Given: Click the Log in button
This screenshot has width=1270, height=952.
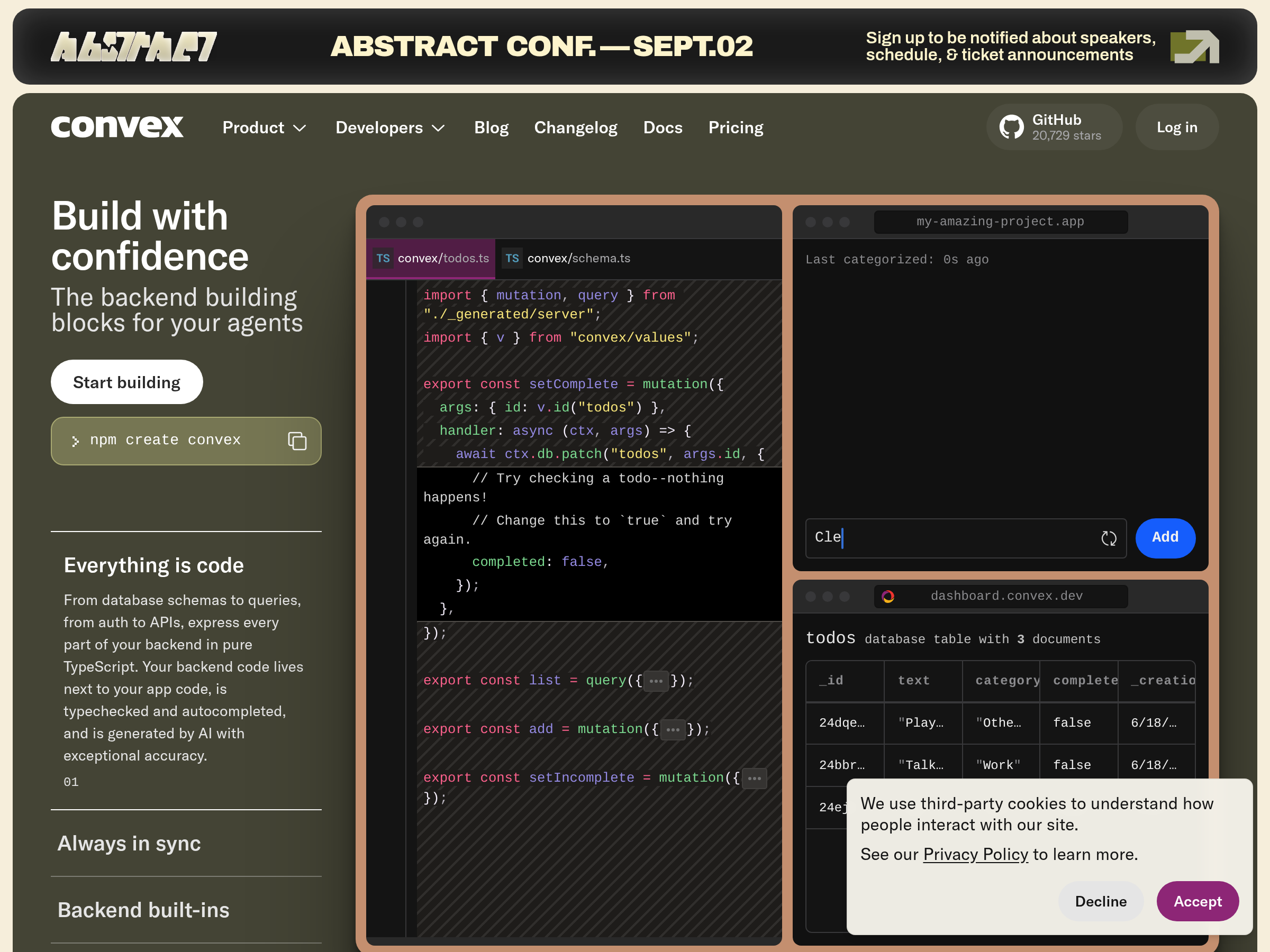Looking at the screenshot, I should [1177, 127].
